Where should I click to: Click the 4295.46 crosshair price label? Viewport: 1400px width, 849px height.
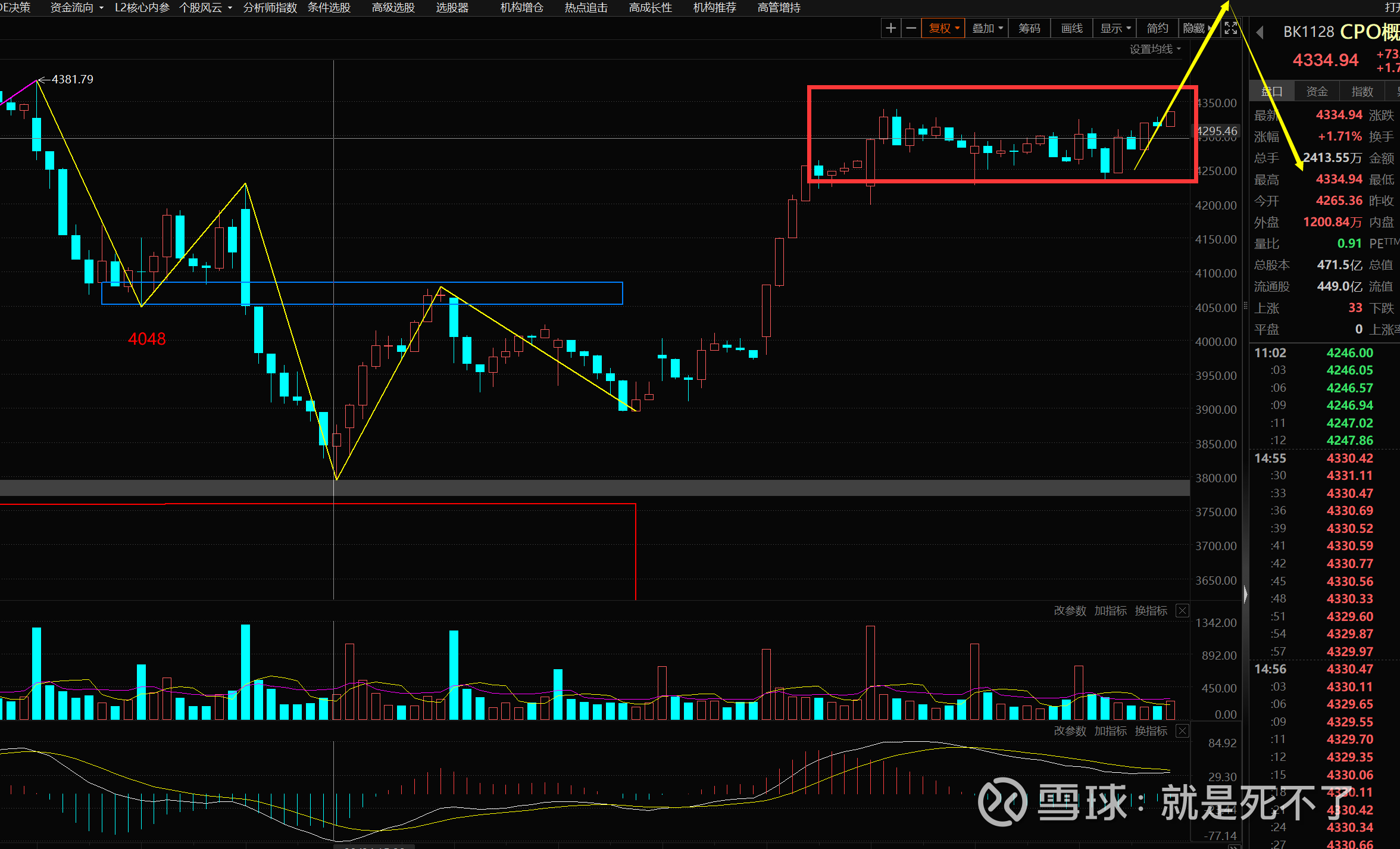(x=1217, y=131)
